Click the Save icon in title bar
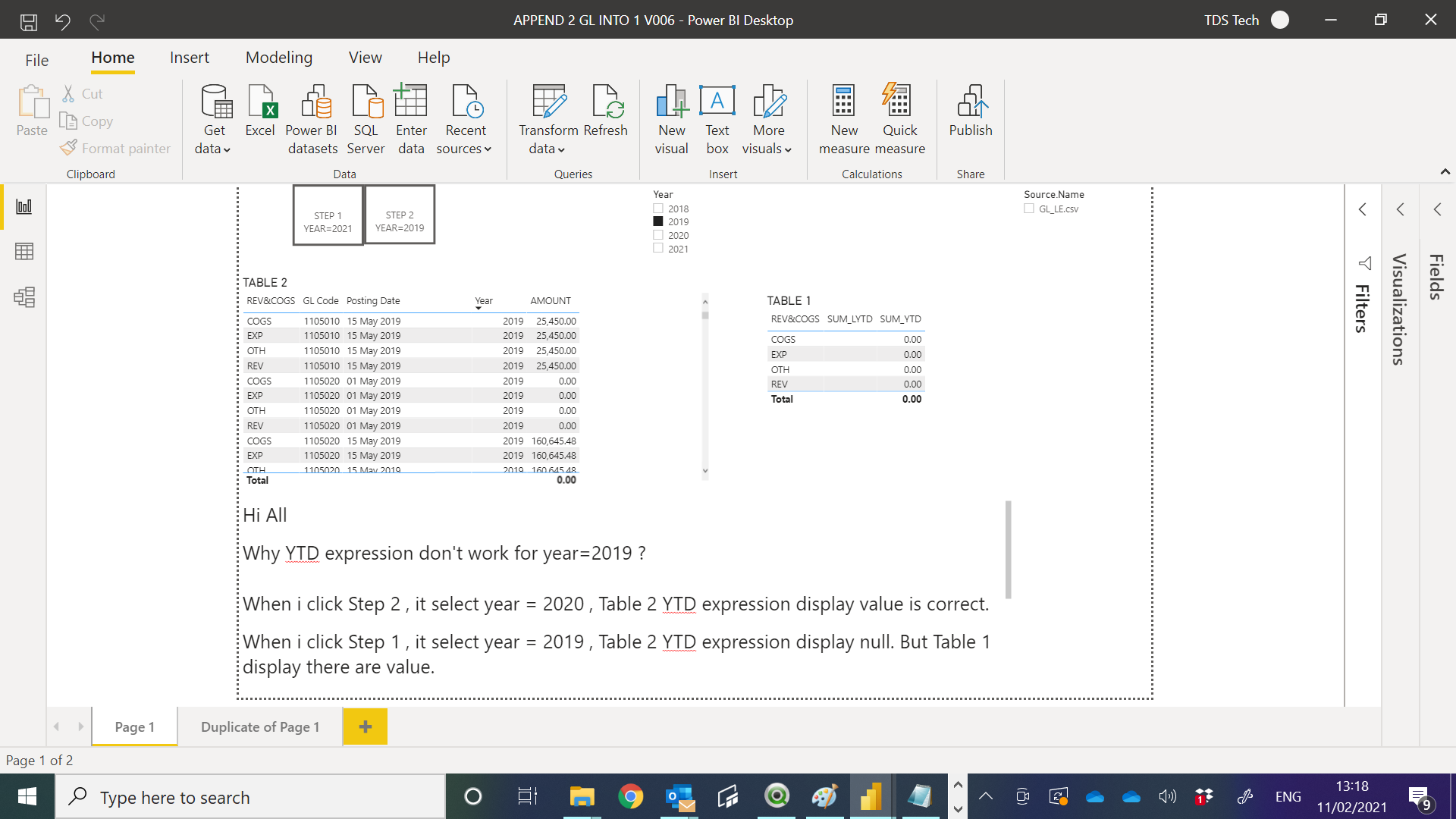 pyautogui.click(x=29, y=21)
